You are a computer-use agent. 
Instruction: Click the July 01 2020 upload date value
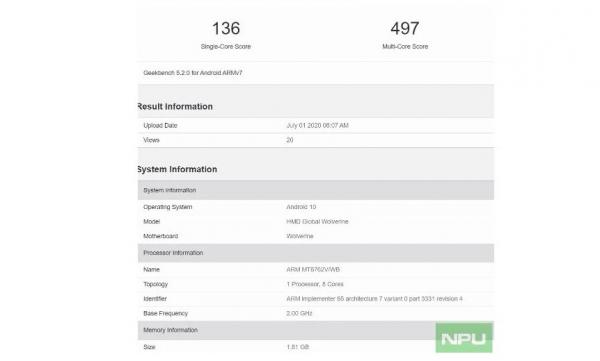tap(317, 126)
